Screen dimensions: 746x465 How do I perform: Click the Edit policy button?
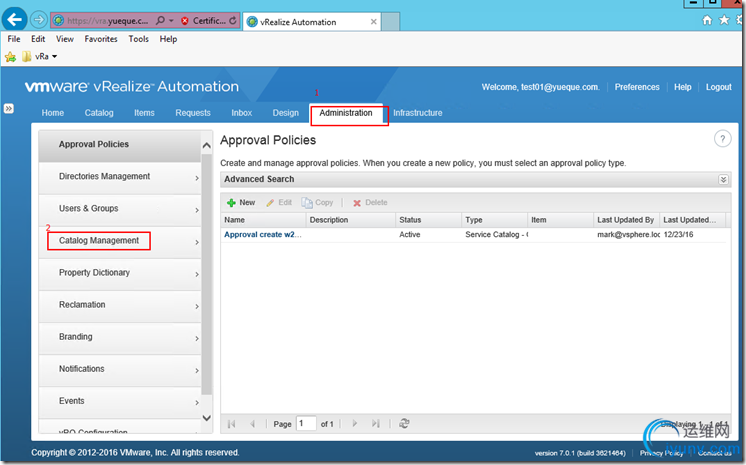(279, 203)
